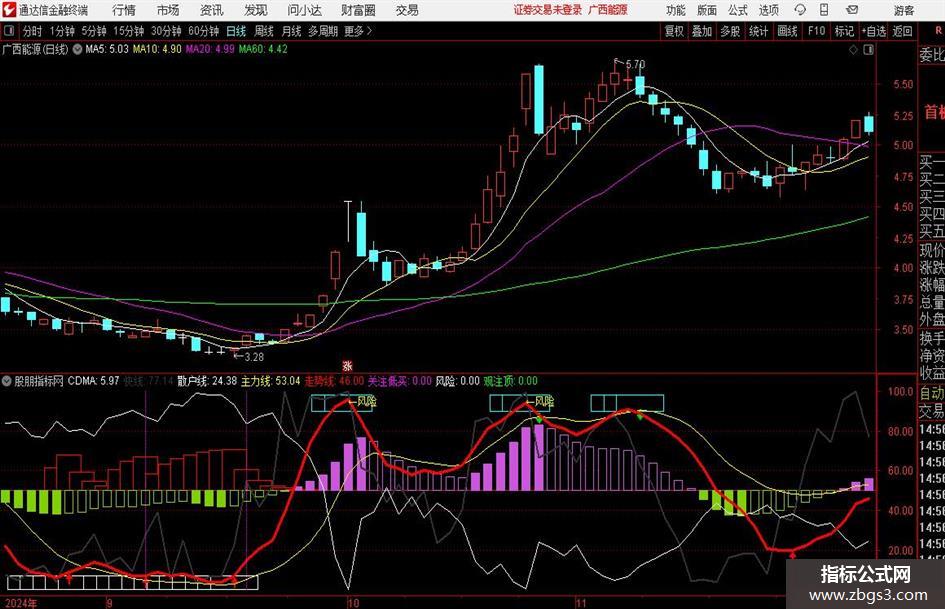Viewport: 945px width, 609px height.
Task: Click the 散户线: 24.38 label
Action: [x=207, y=381]
